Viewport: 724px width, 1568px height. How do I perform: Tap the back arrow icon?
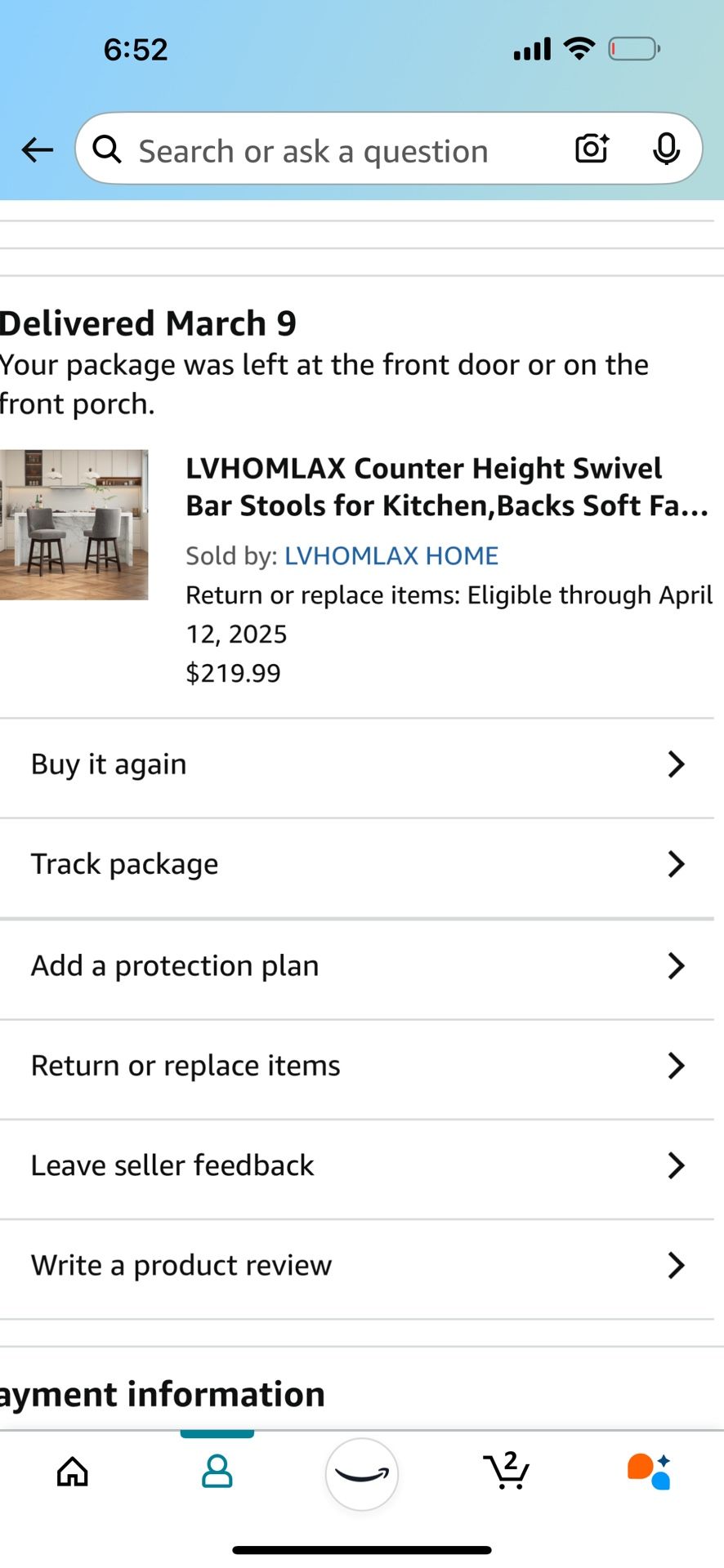[37, 150]
